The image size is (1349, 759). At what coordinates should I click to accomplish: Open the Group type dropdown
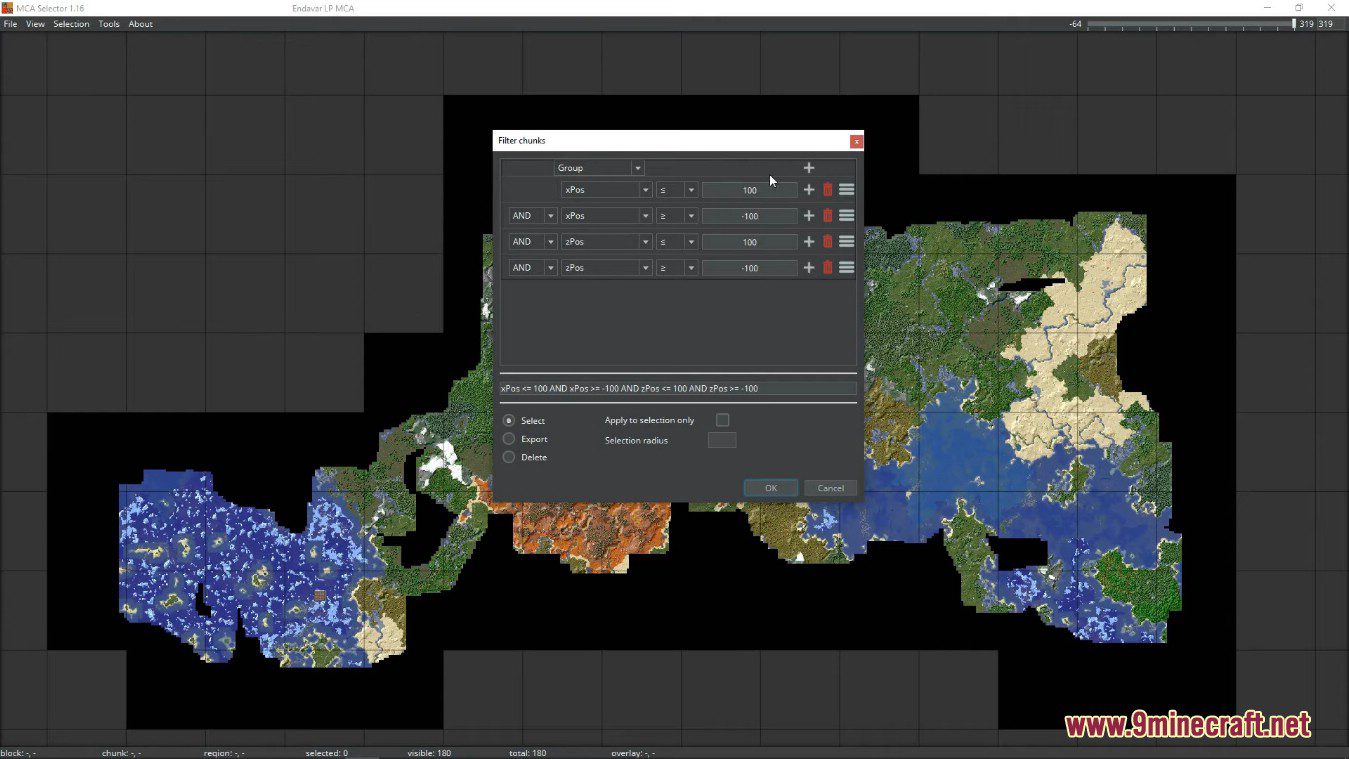(637, 167)
